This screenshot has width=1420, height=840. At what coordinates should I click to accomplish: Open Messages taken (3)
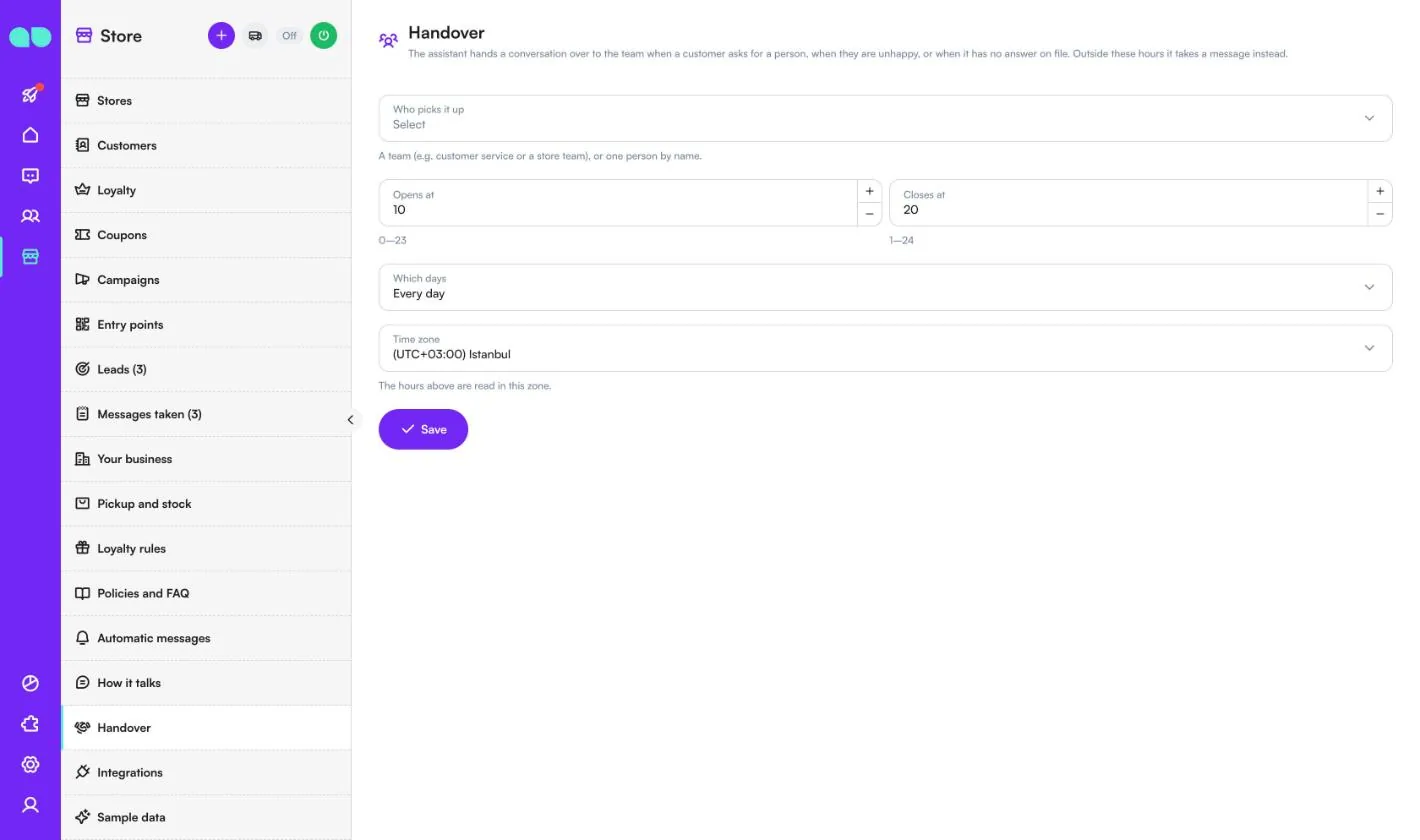[x=206, y=414]
